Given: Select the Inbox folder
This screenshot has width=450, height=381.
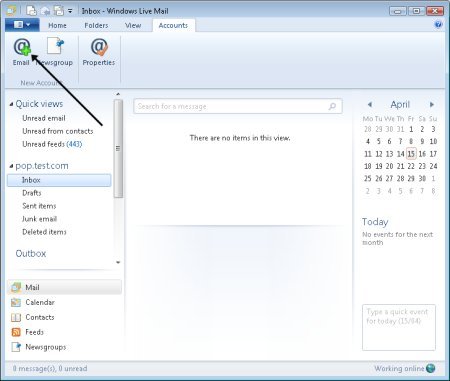Looking at the screenshot, I should click(x=59, y=180).
